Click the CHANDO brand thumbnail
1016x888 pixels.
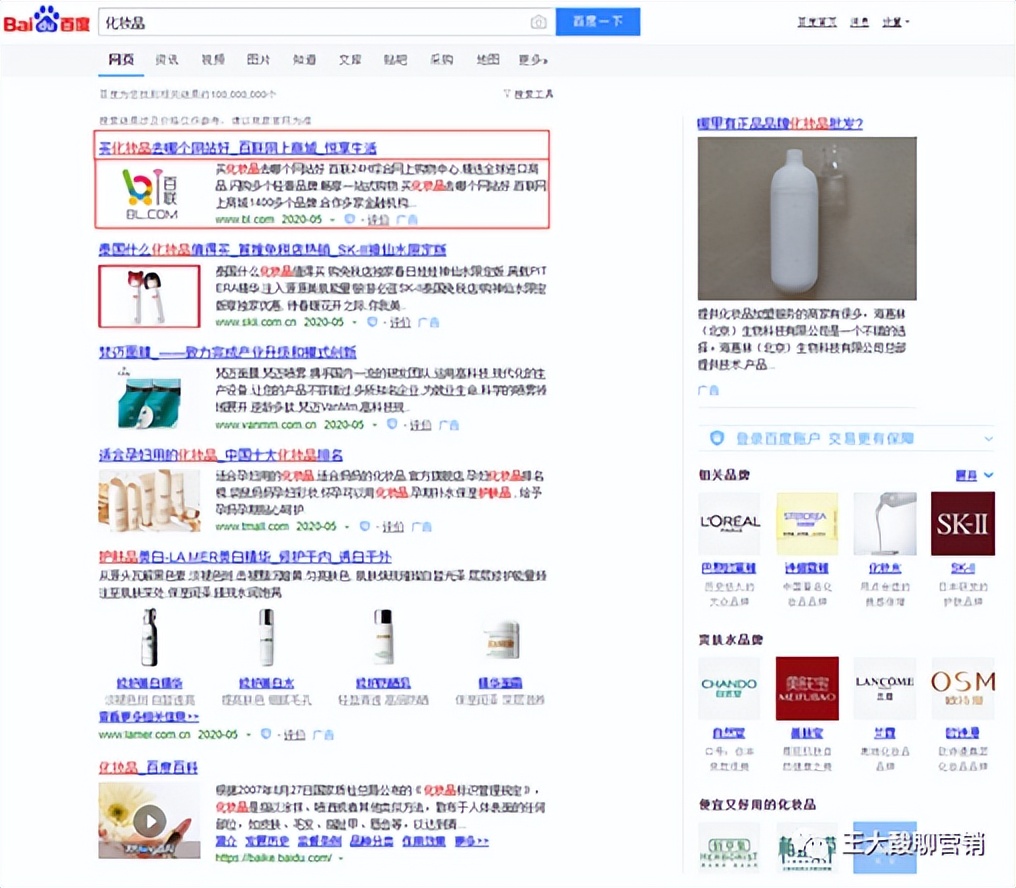[728, 687]
